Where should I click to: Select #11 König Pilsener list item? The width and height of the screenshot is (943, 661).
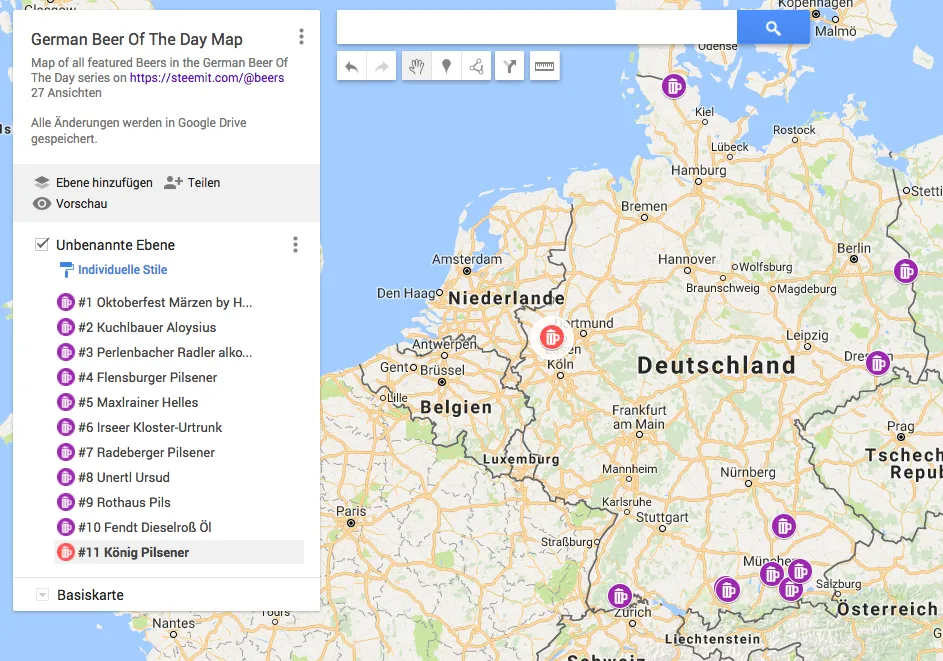click(179, 552)
